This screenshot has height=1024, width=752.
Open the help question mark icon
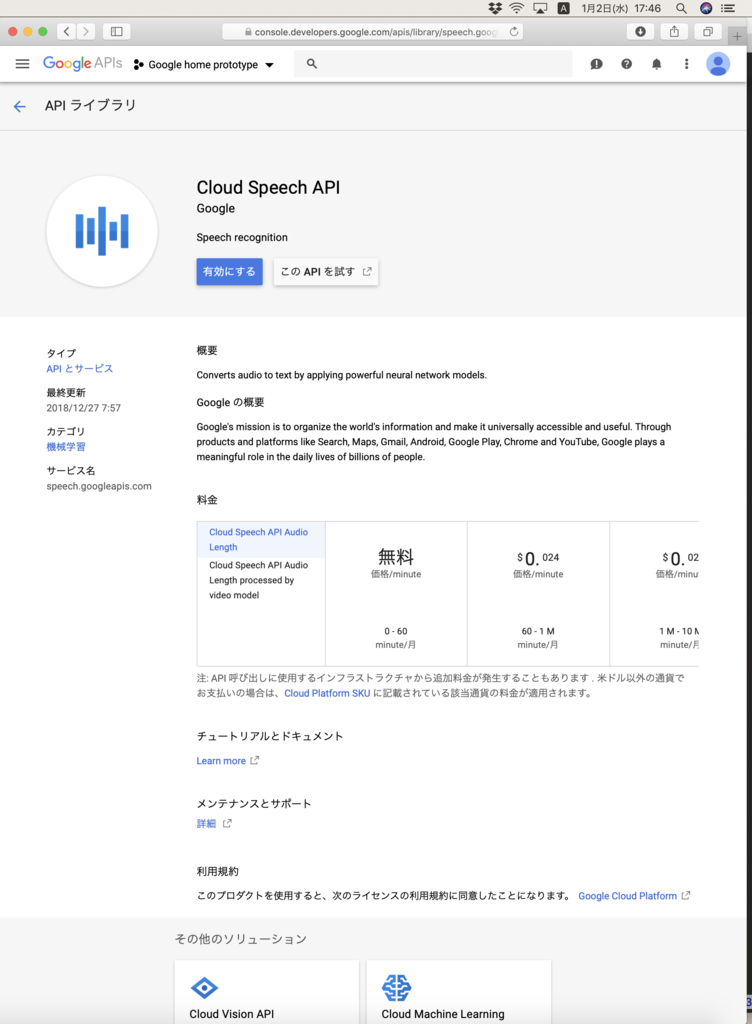(x=626, y=64)
